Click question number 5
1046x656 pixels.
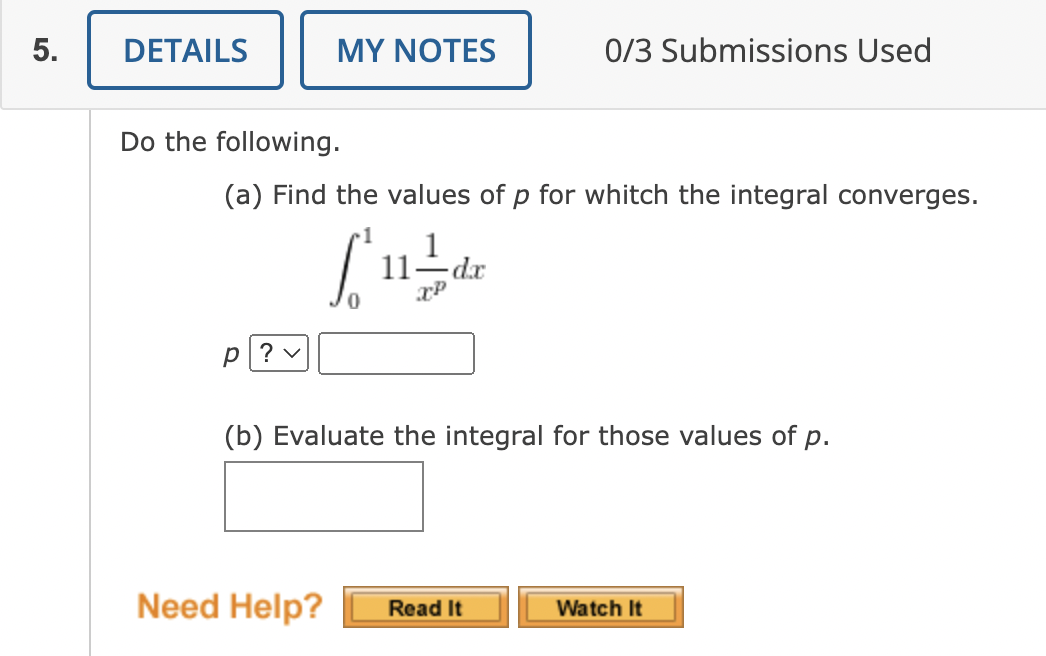[x=42, y=50]
